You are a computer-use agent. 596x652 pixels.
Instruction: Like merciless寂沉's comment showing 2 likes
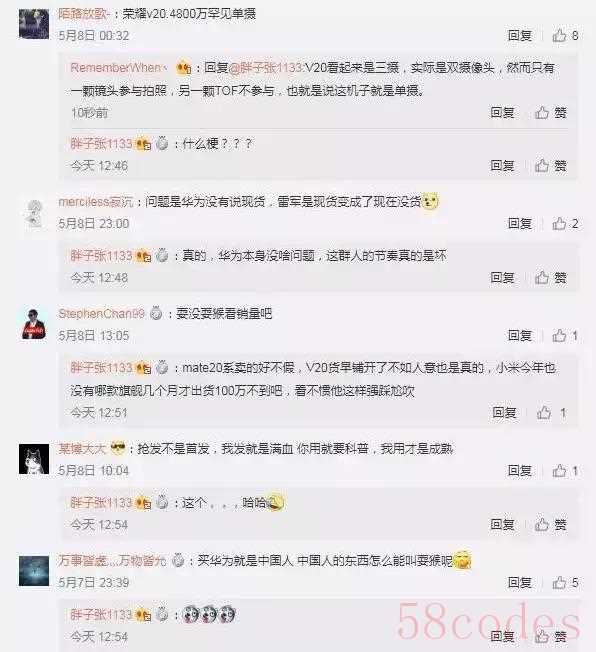(x=565, y=224)
